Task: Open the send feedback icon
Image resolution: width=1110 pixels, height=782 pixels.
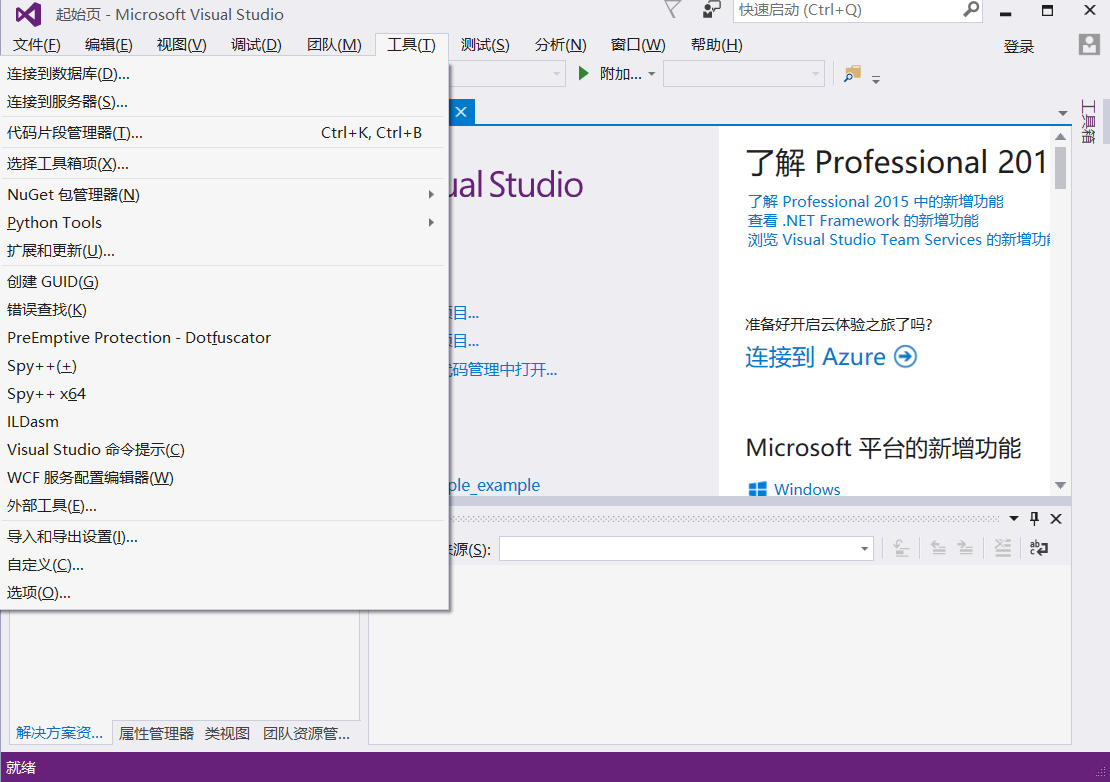Action: (711, 10)
